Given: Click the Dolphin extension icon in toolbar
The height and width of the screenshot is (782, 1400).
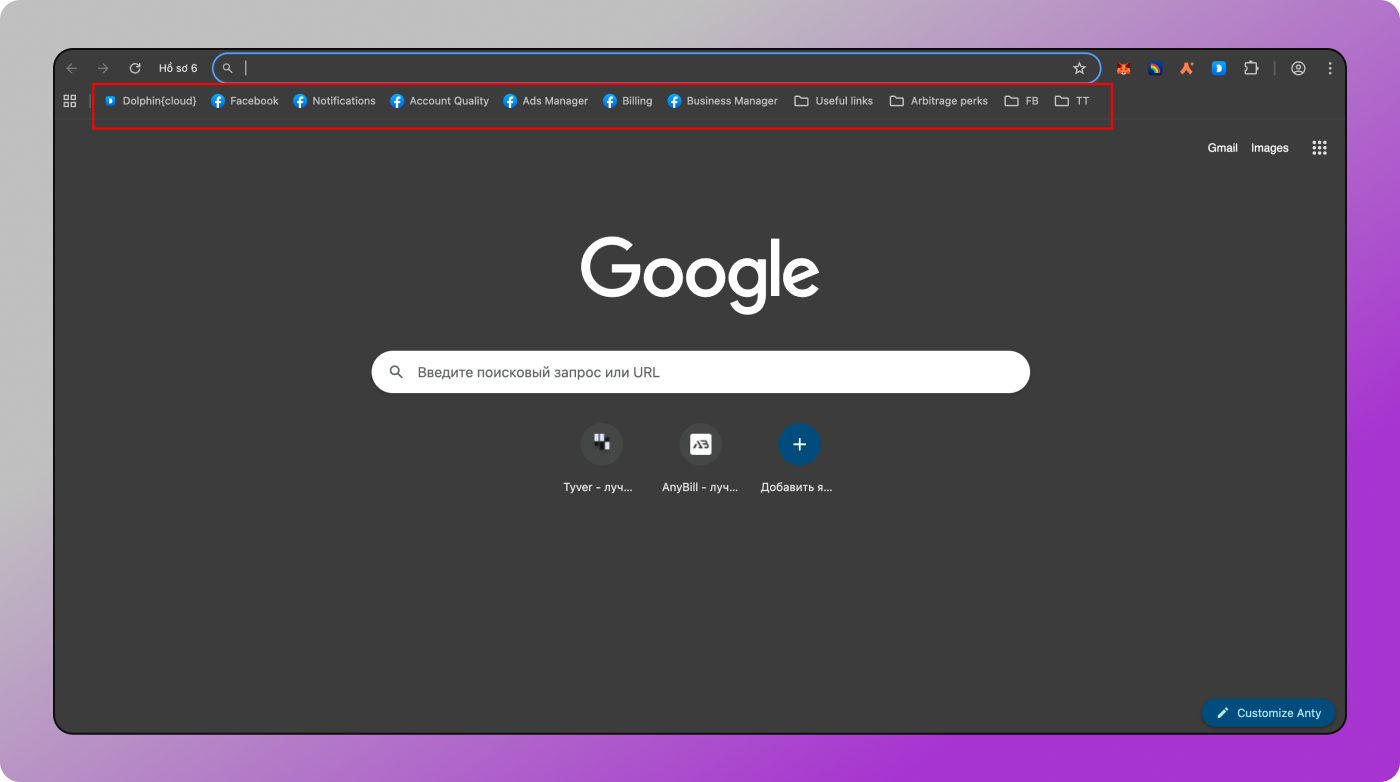Looking at the screenshot, I should coord(1219,69).
